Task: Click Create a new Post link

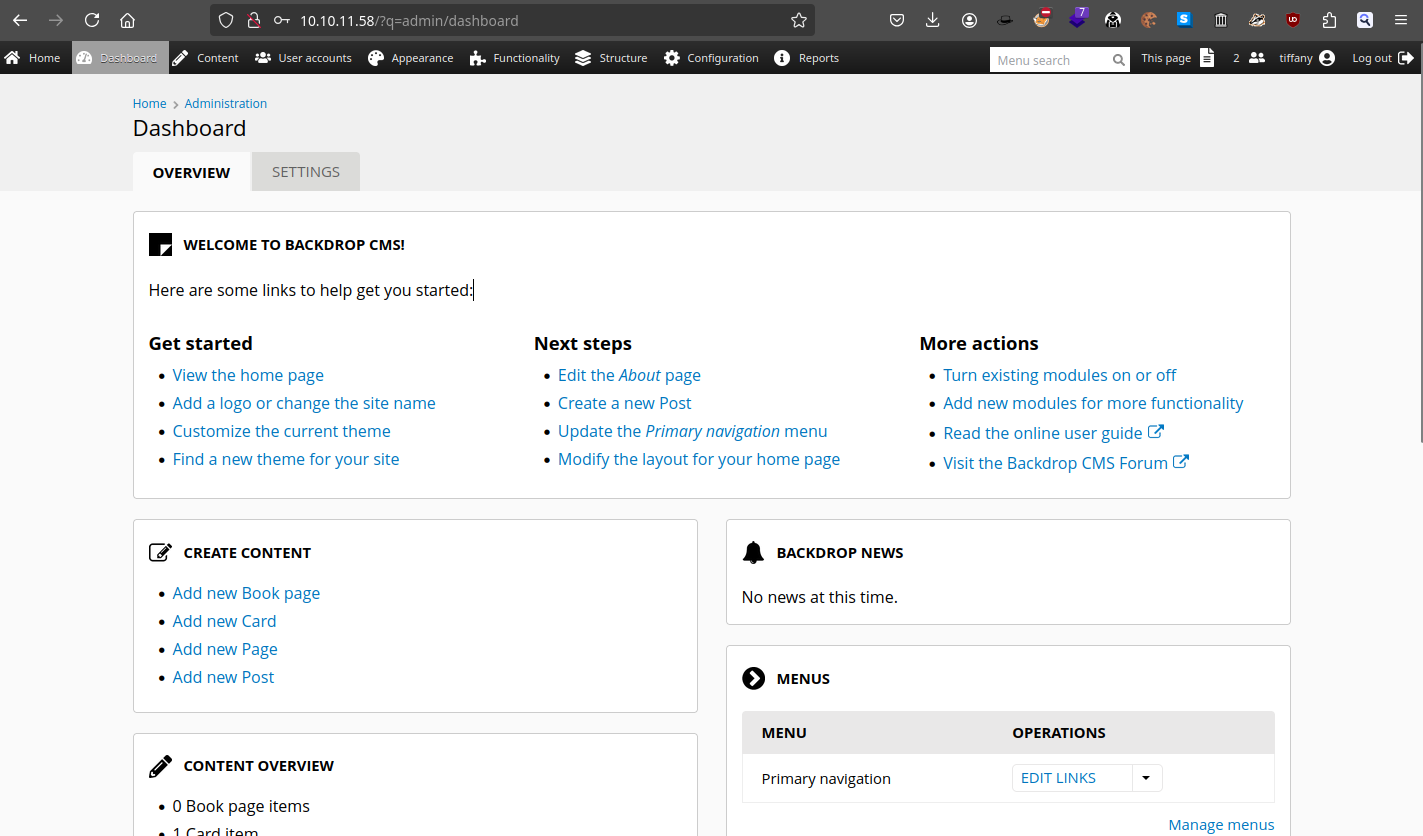Action: pos(625,403)
